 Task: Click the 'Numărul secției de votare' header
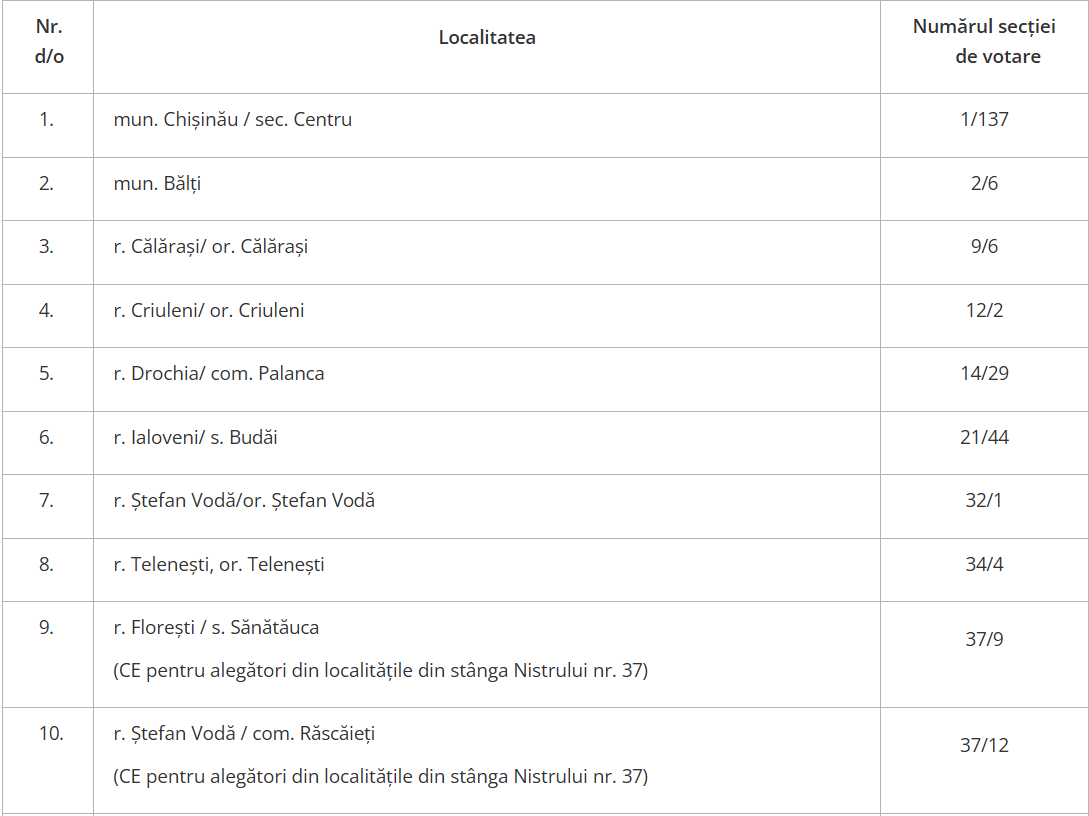point(984,41)
